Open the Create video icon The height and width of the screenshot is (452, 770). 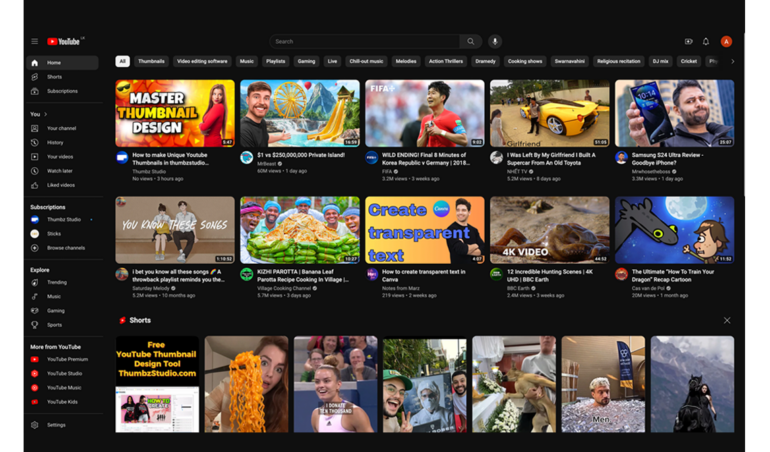(688, 42)
